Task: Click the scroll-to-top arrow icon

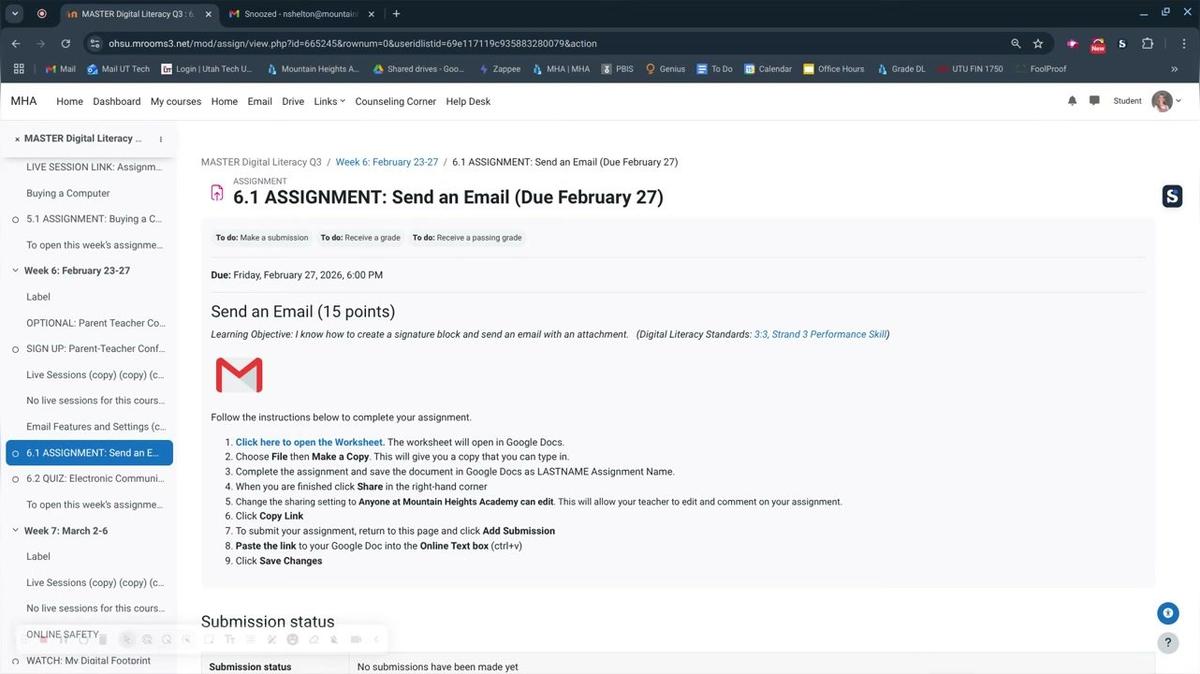Action: (1167, 612)
